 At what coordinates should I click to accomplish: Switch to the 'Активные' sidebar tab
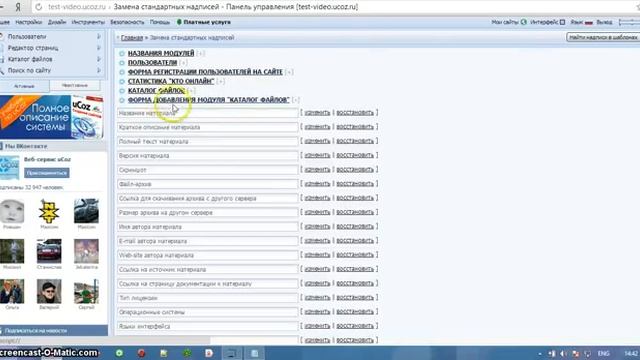(x=24, y=86)
